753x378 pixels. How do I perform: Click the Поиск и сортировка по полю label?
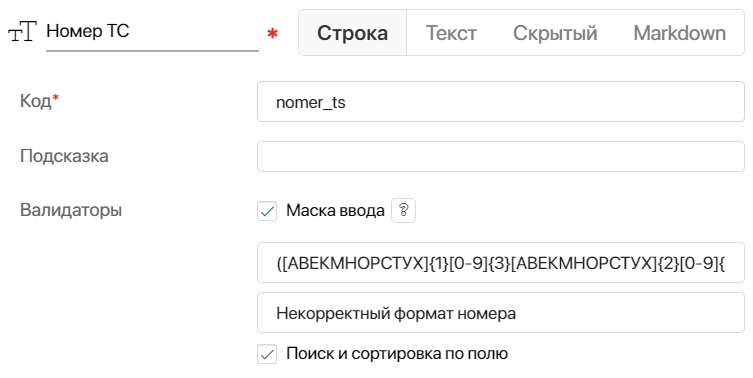point(397,354)
